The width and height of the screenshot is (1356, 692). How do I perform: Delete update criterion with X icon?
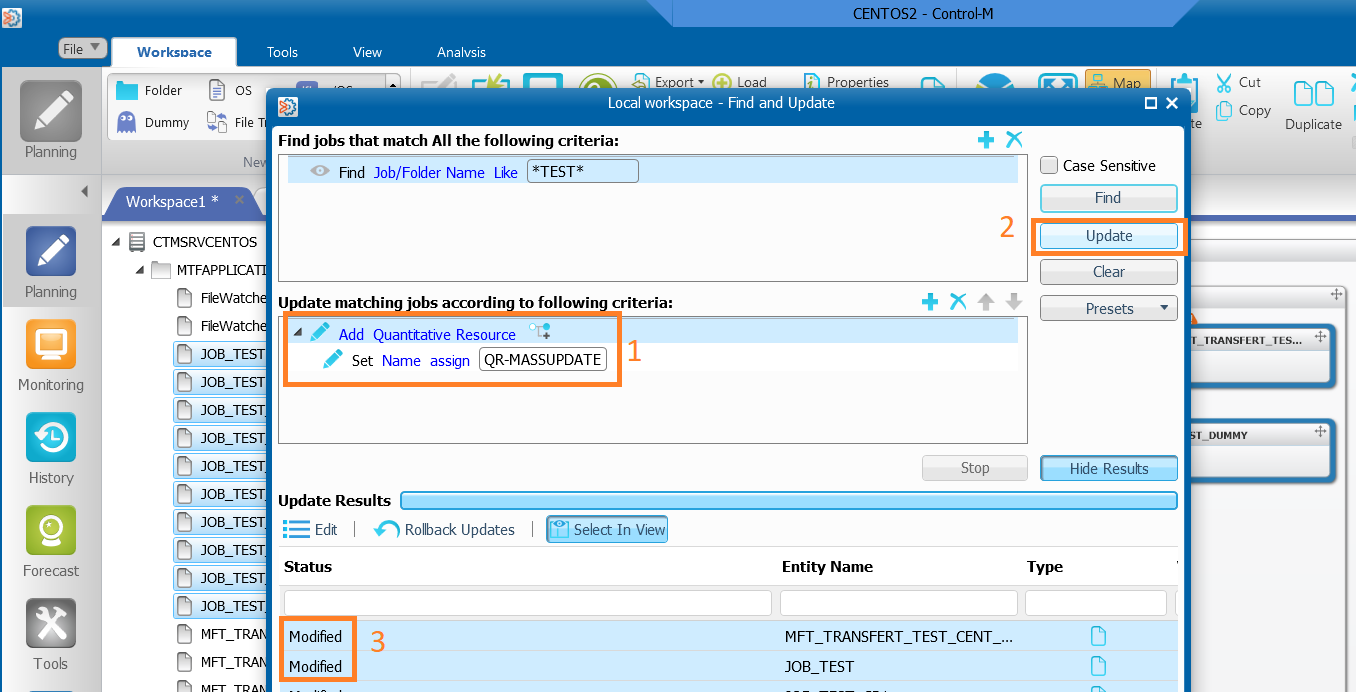958,302
